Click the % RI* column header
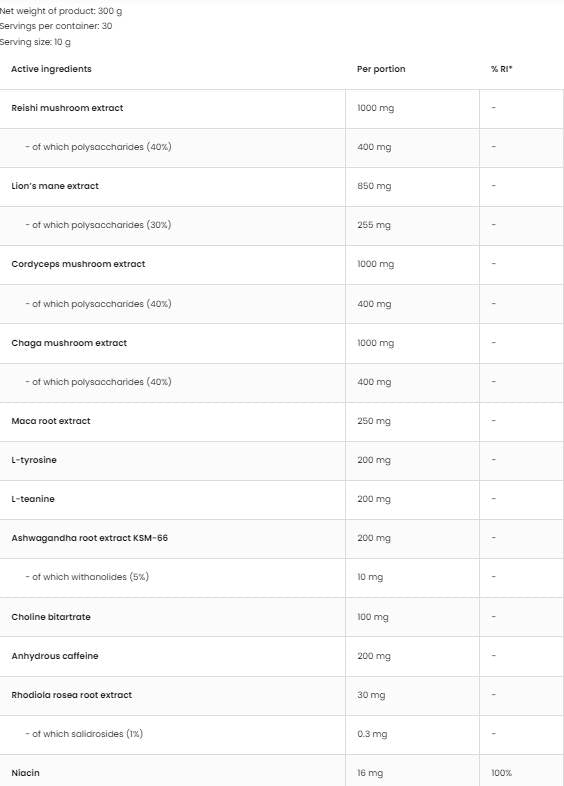The width and height of the screenshot is (564, 786). click(502, 69)
